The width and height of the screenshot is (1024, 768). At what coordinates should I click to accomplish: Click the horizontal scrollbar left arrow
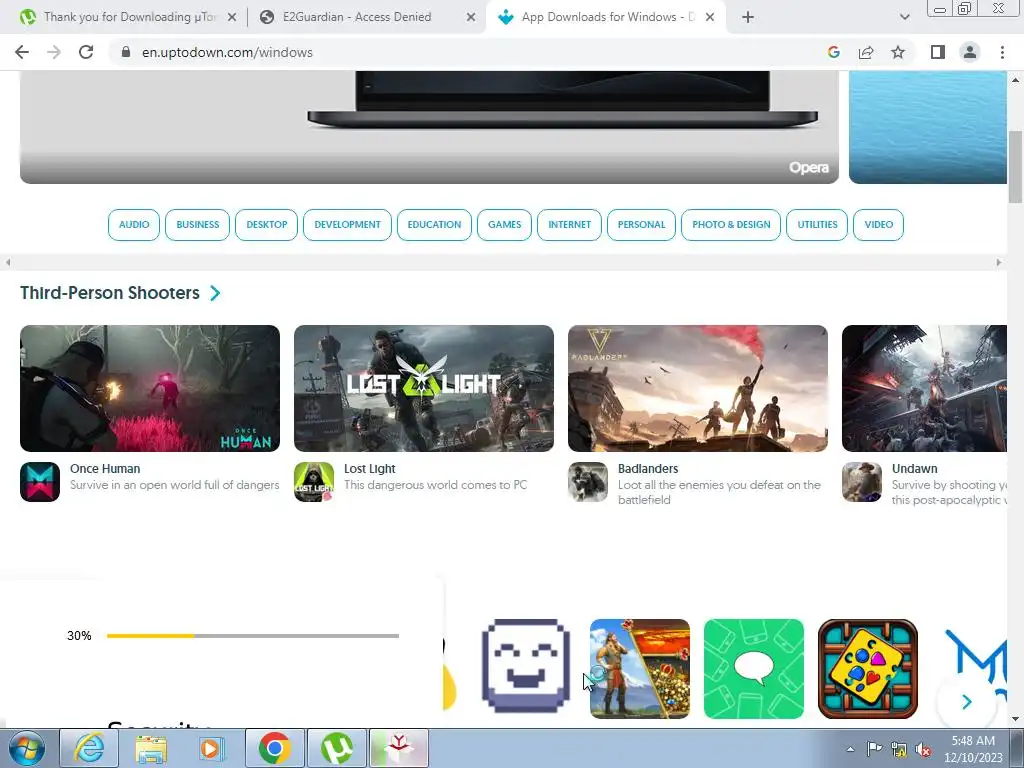coord(8,263)
